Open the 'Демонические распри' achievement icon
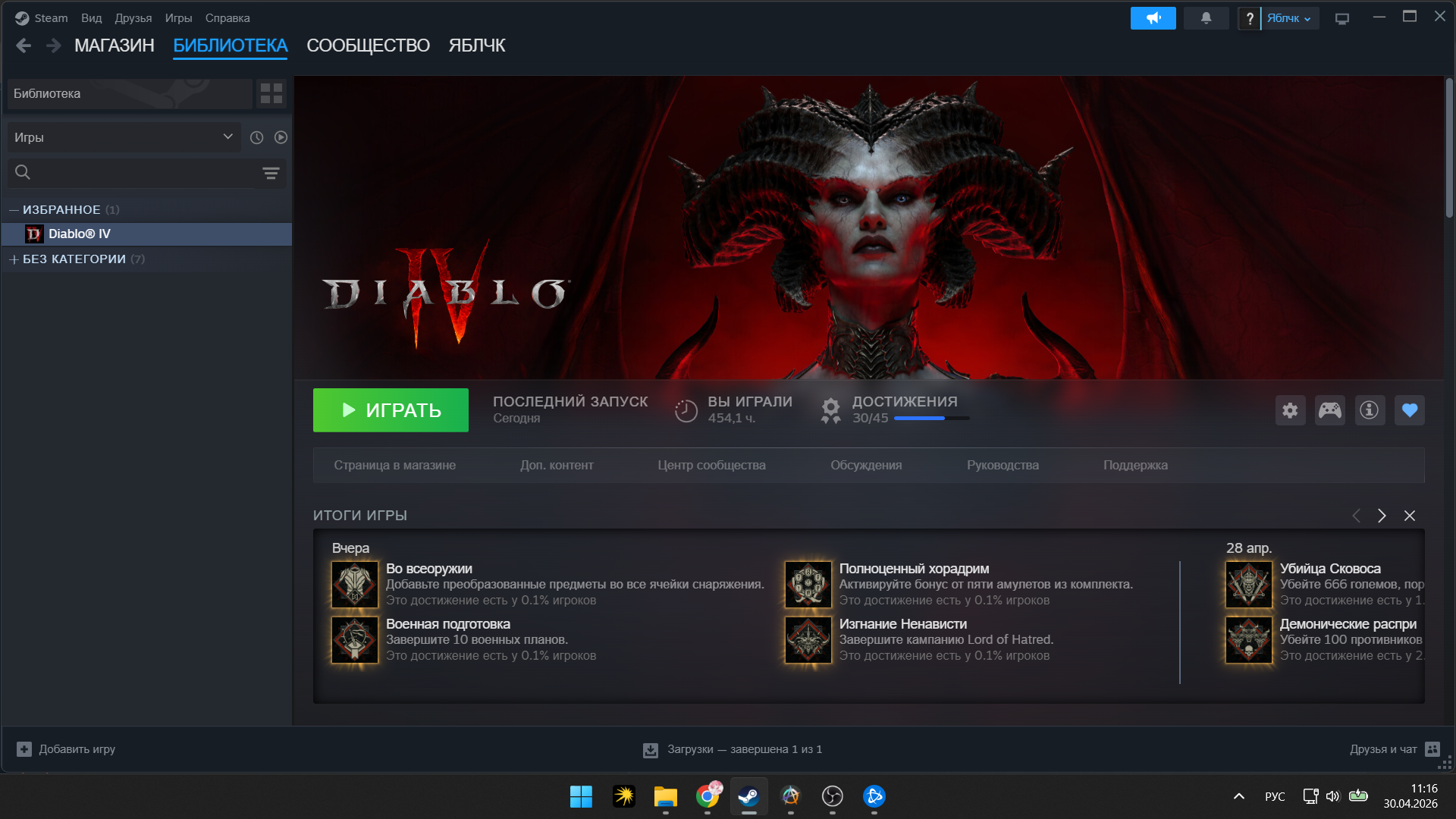This screenshot has height=819, width=1456. [x=1249, y=640]
